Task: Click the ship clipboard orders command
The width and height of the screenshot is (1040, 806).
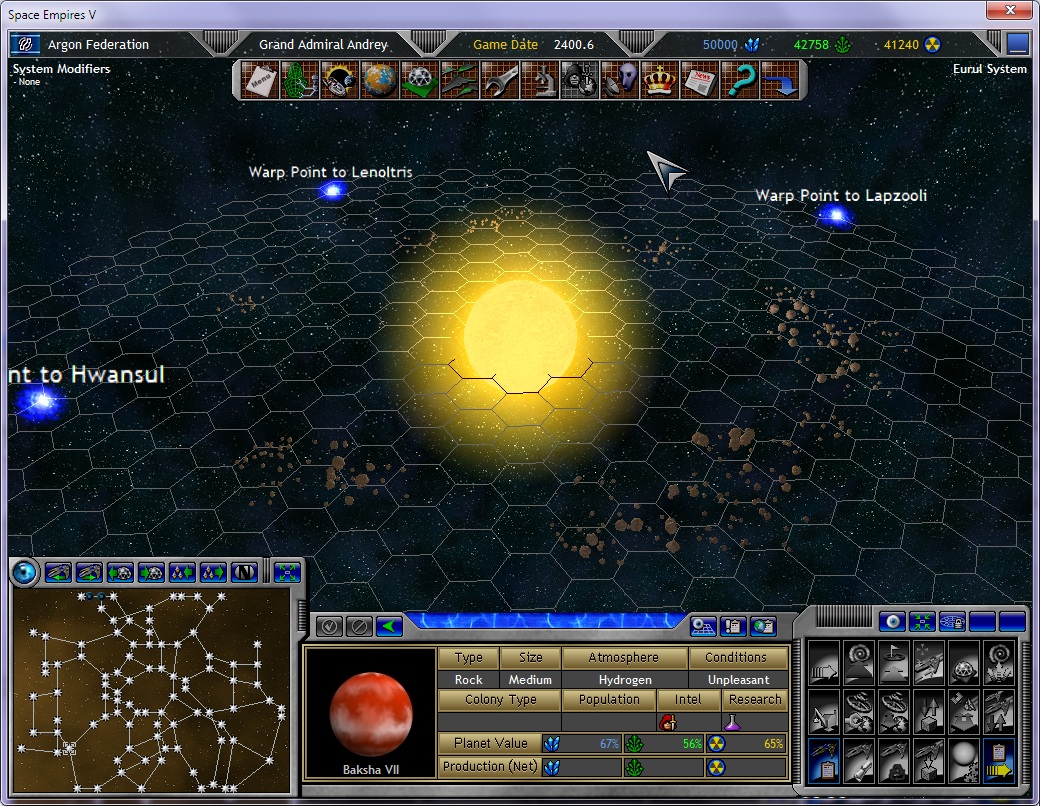Action: (x=824, y=761)
